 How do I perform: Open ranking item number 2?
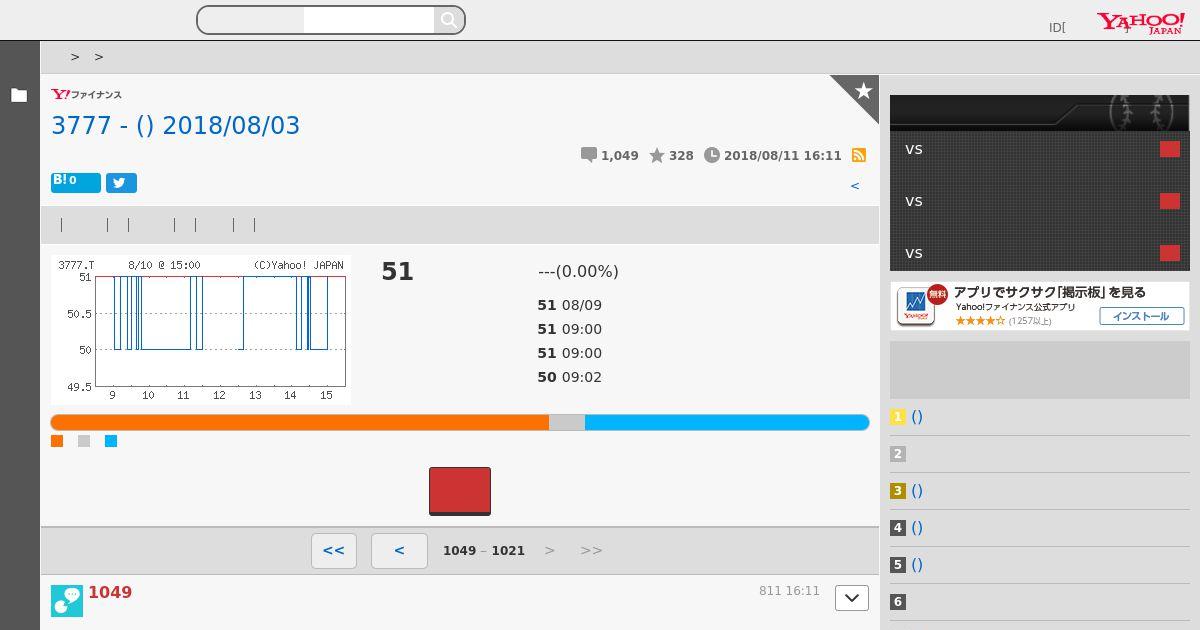click(x=898, y=454)
